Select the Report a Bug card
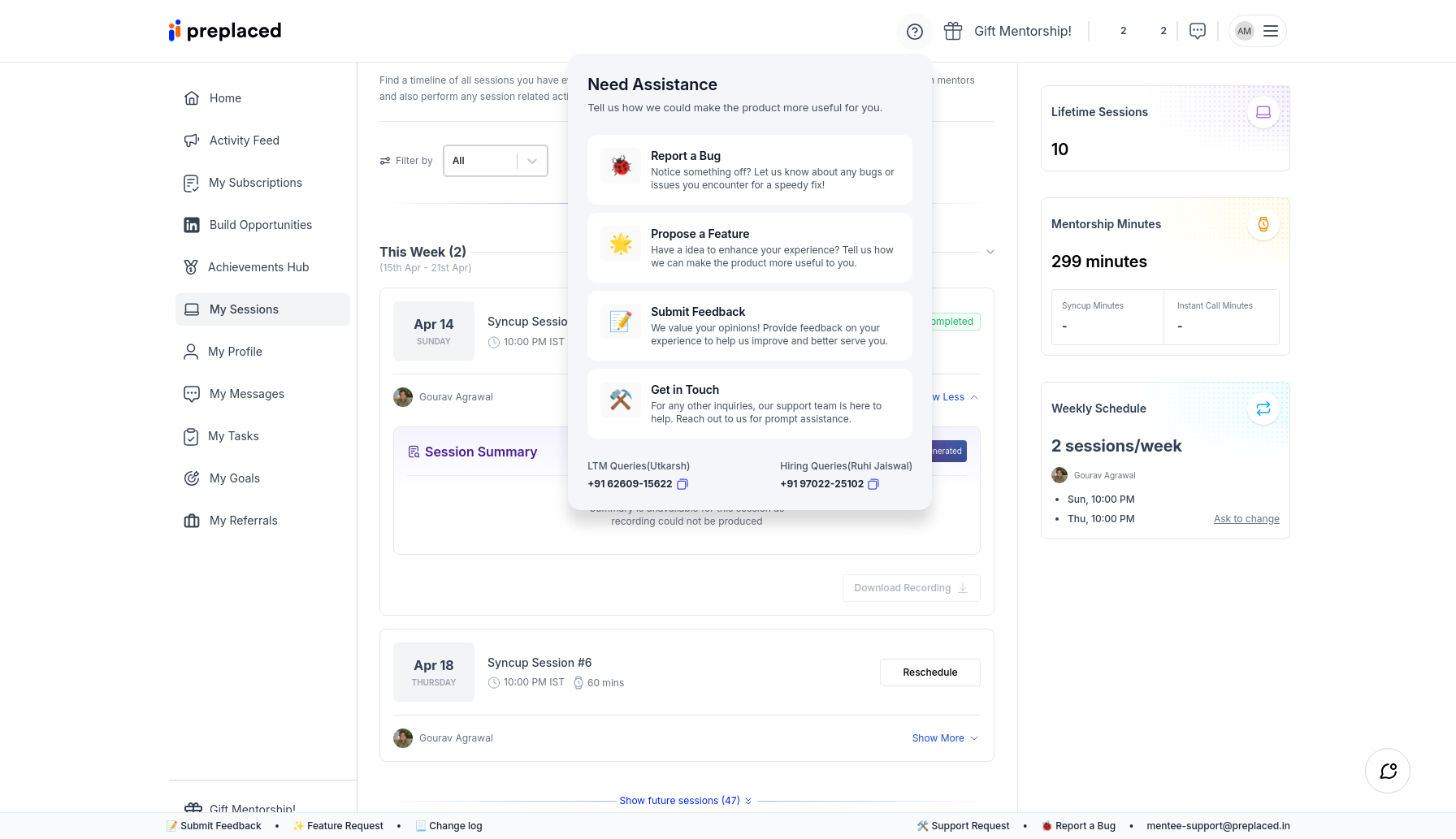The image size is (1456, 839). [750, 170]
